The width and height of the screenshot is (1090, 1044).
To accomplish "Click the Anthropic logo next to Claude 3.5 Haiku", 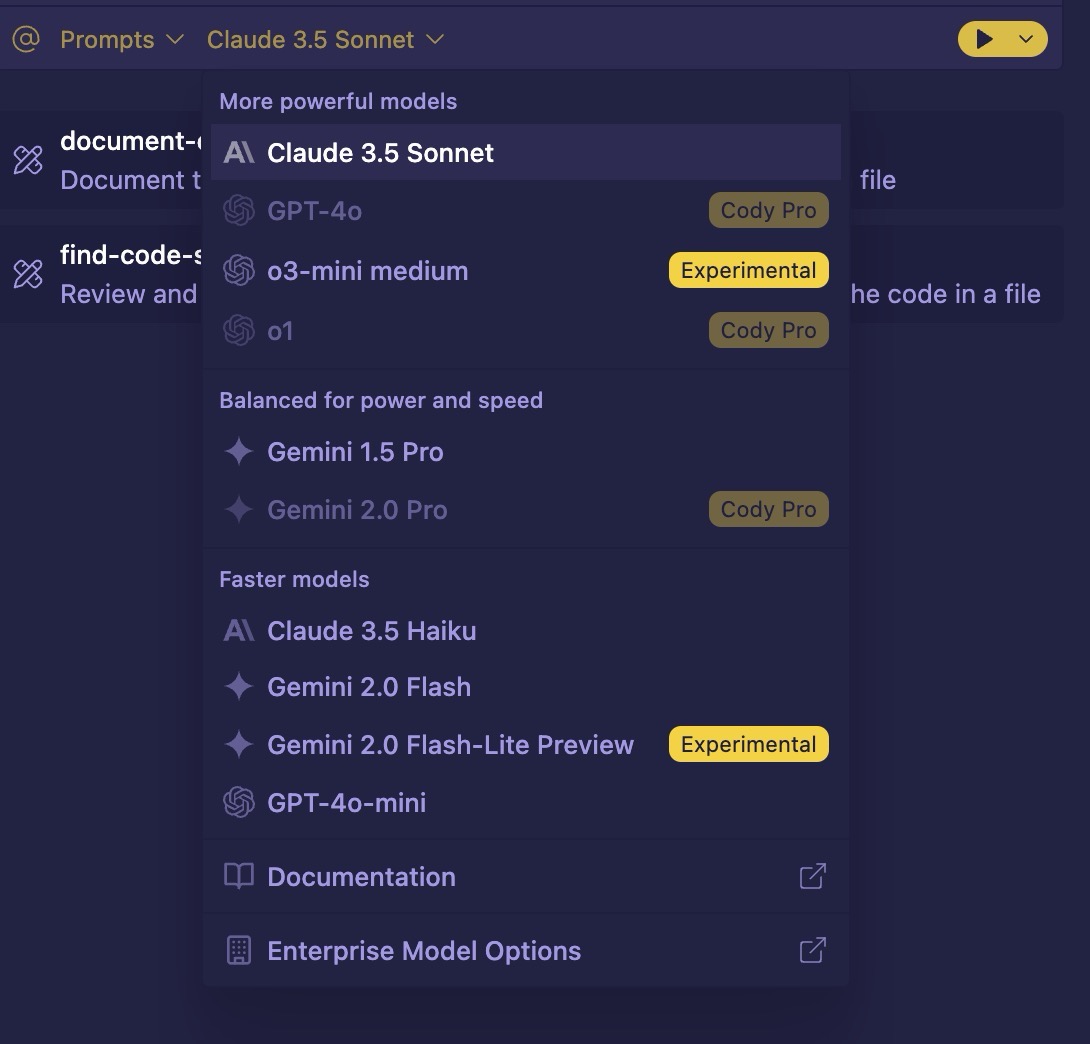I will coord(238,630).
